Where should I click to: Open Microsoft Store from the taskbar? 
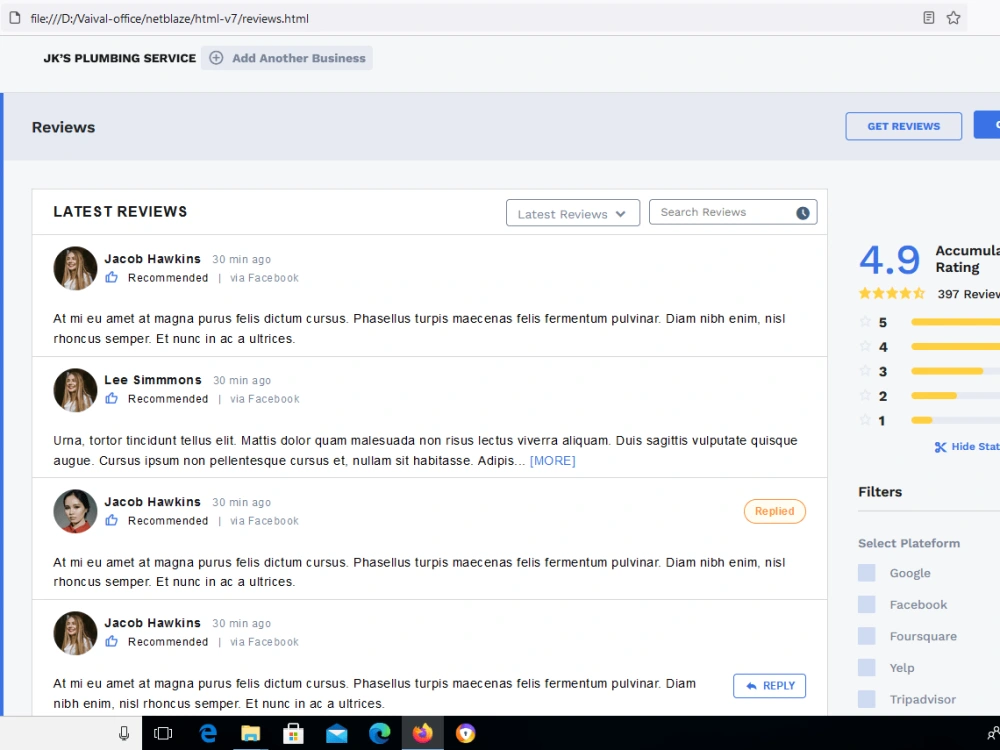pos(293,733)
